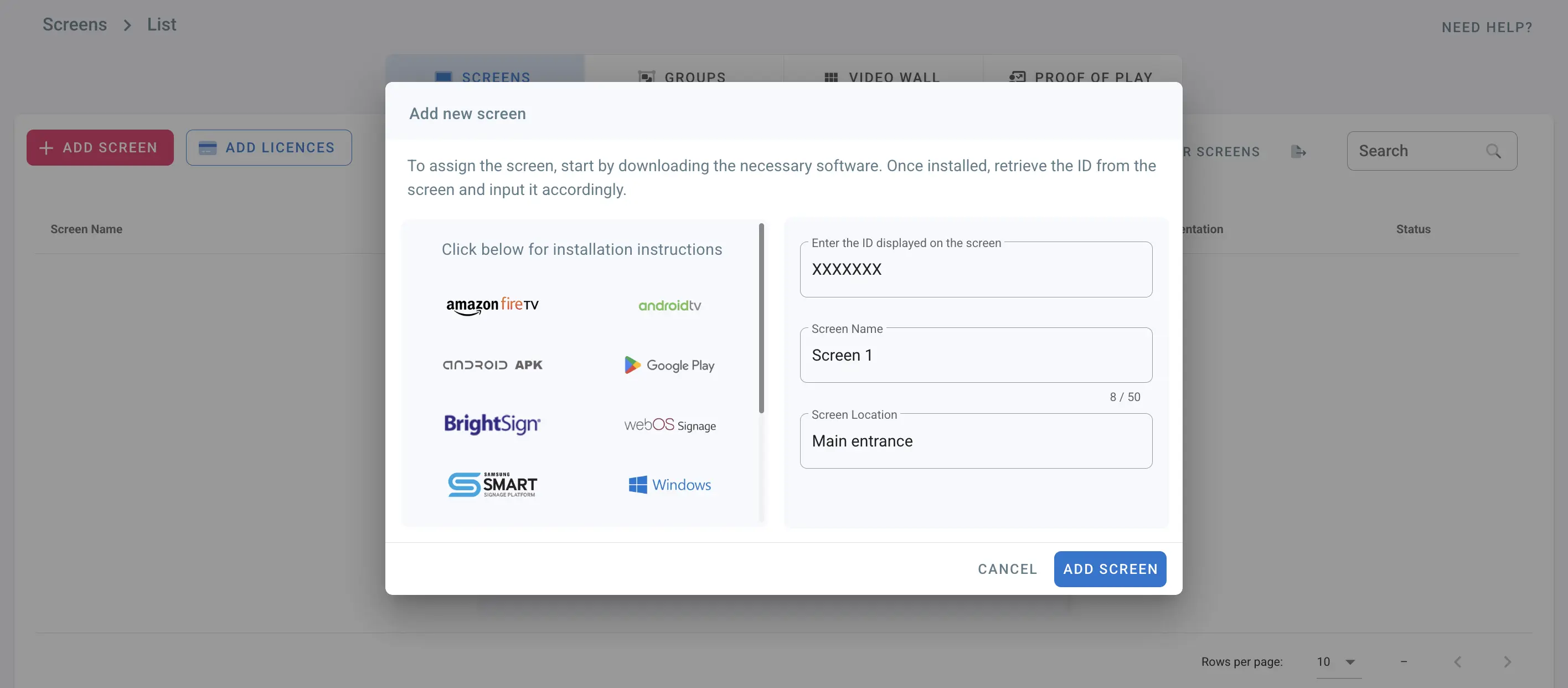Open Windows installation instructions
The width and height of the screenshot is (1568, 688).
(669, 485)
